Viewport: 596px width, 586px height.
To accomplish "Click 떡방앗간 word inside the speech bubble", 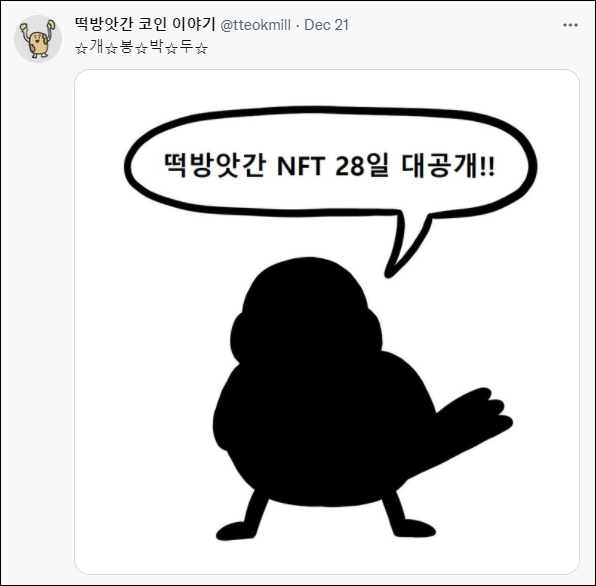I will pyautogui.click(x=214, y=166).
